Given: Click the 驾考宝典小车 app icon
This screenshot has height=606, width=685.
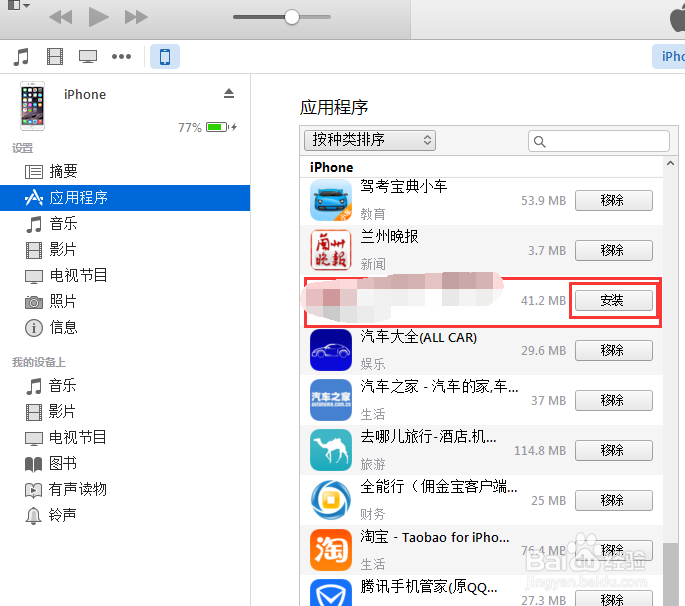Looking at the screenshot, I should [x=331, y=200].
